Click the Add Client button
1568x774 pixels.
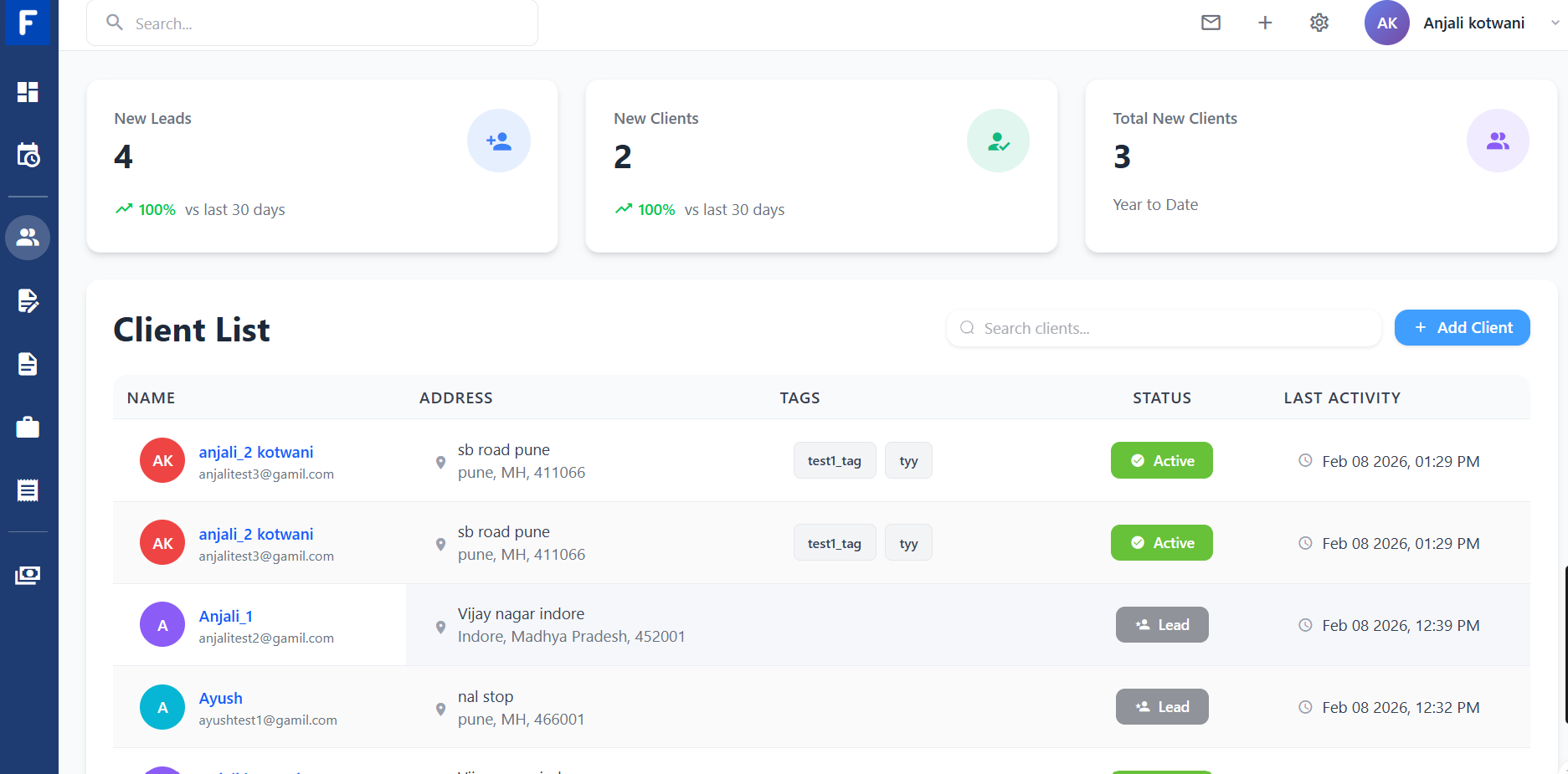click(1462, 327)
